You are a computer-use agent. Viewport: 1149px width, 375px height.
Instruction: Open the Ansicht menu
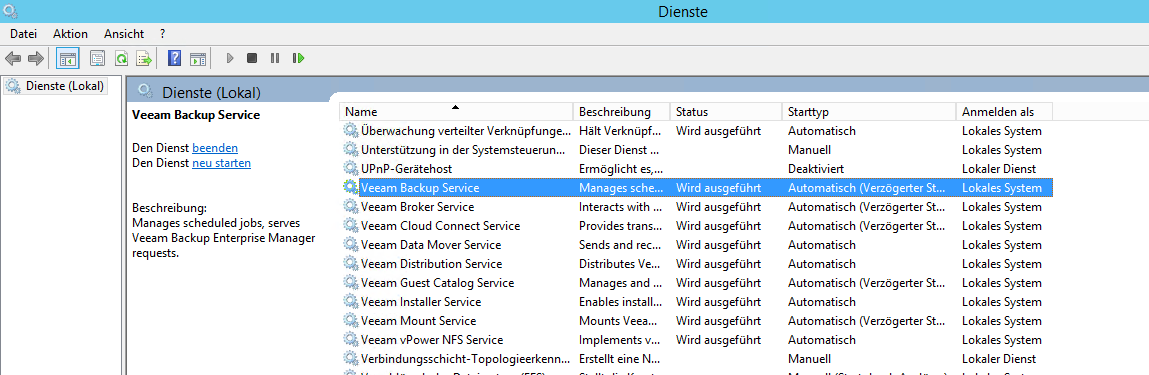tap(124, 34)
